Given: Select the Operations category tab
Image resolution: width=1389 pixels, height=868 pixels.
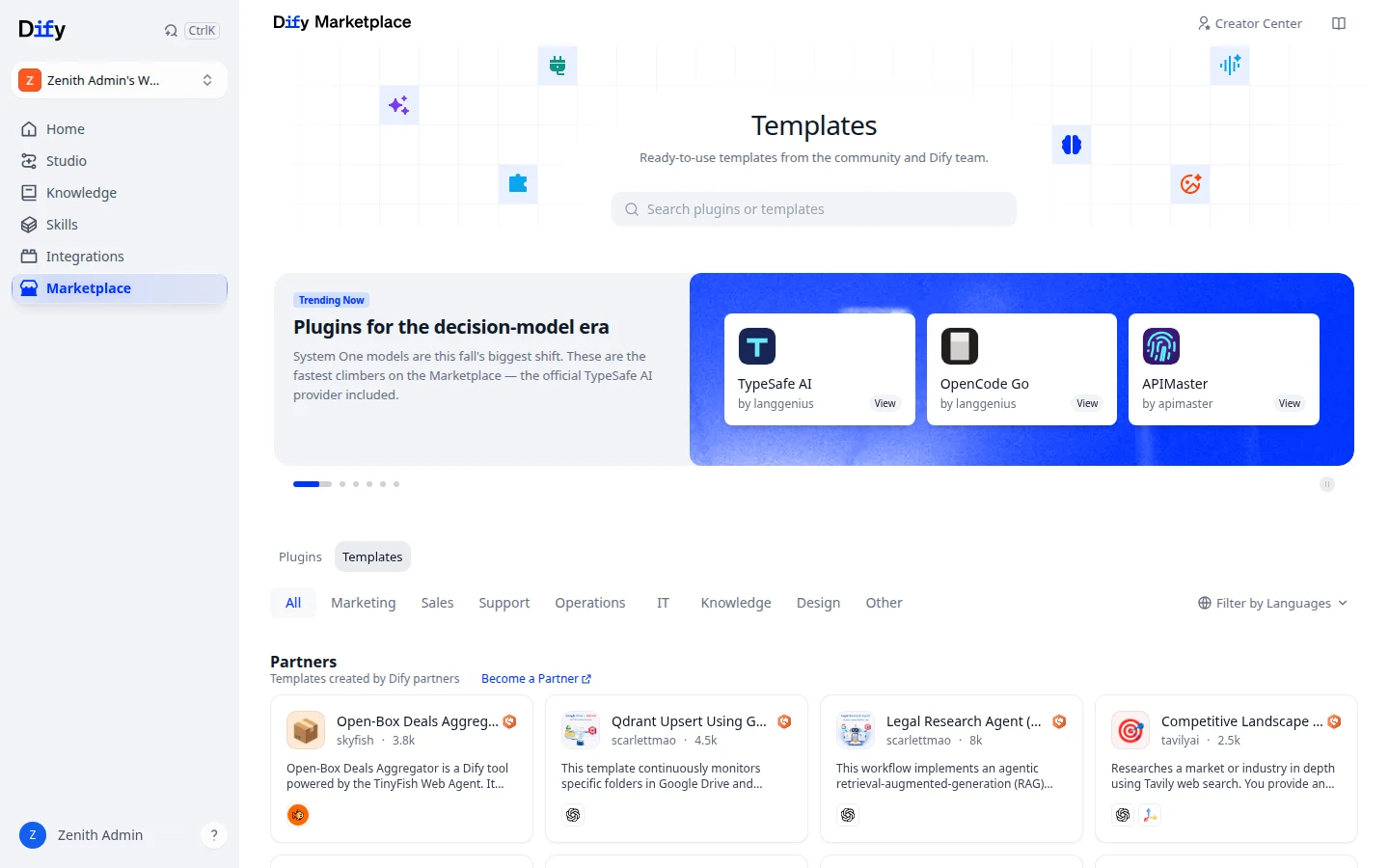Looking at the screenshot, I should click(590, 603).
